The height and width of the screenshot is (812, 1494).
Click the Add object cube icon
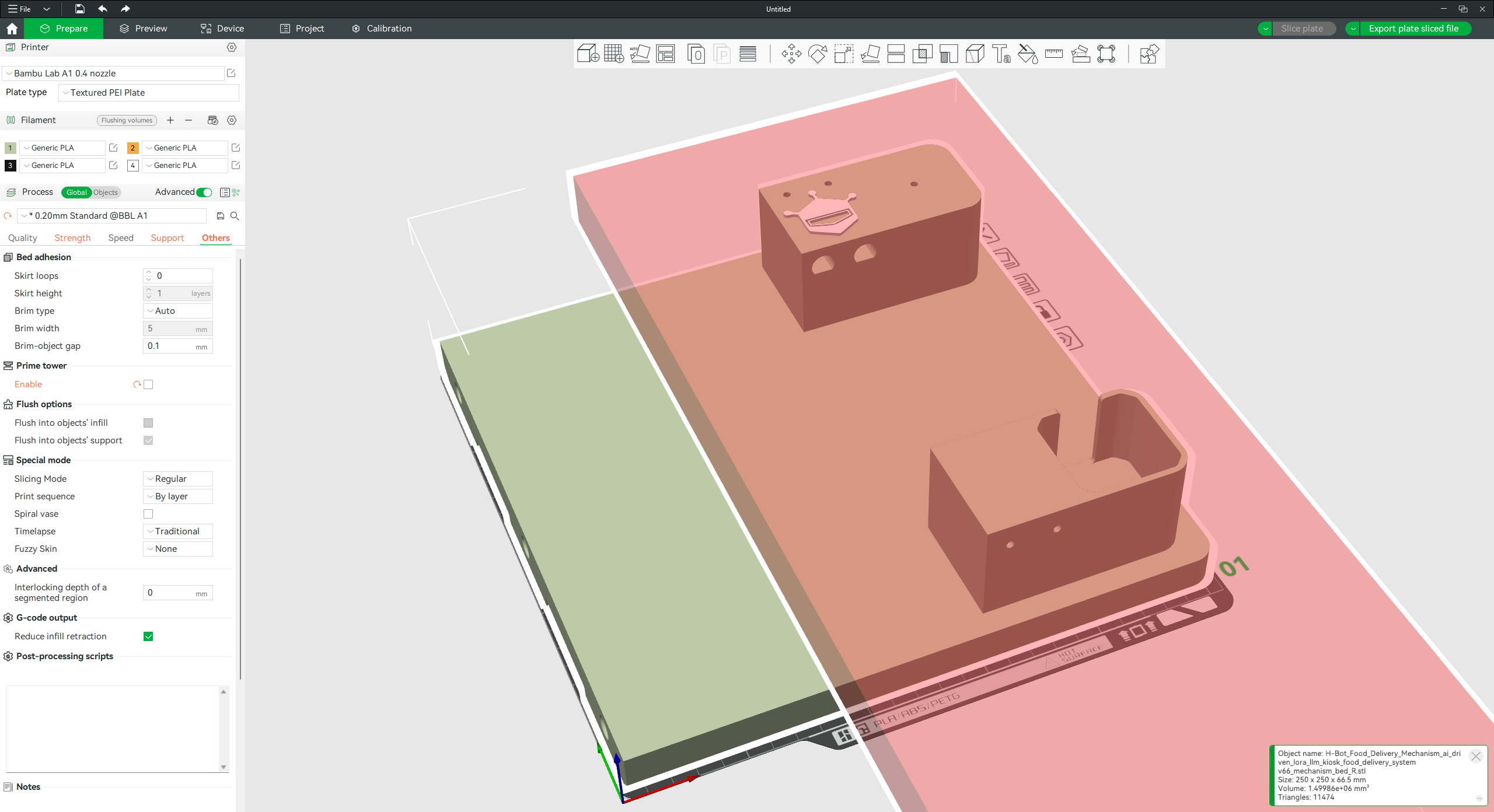click(588, 54)
